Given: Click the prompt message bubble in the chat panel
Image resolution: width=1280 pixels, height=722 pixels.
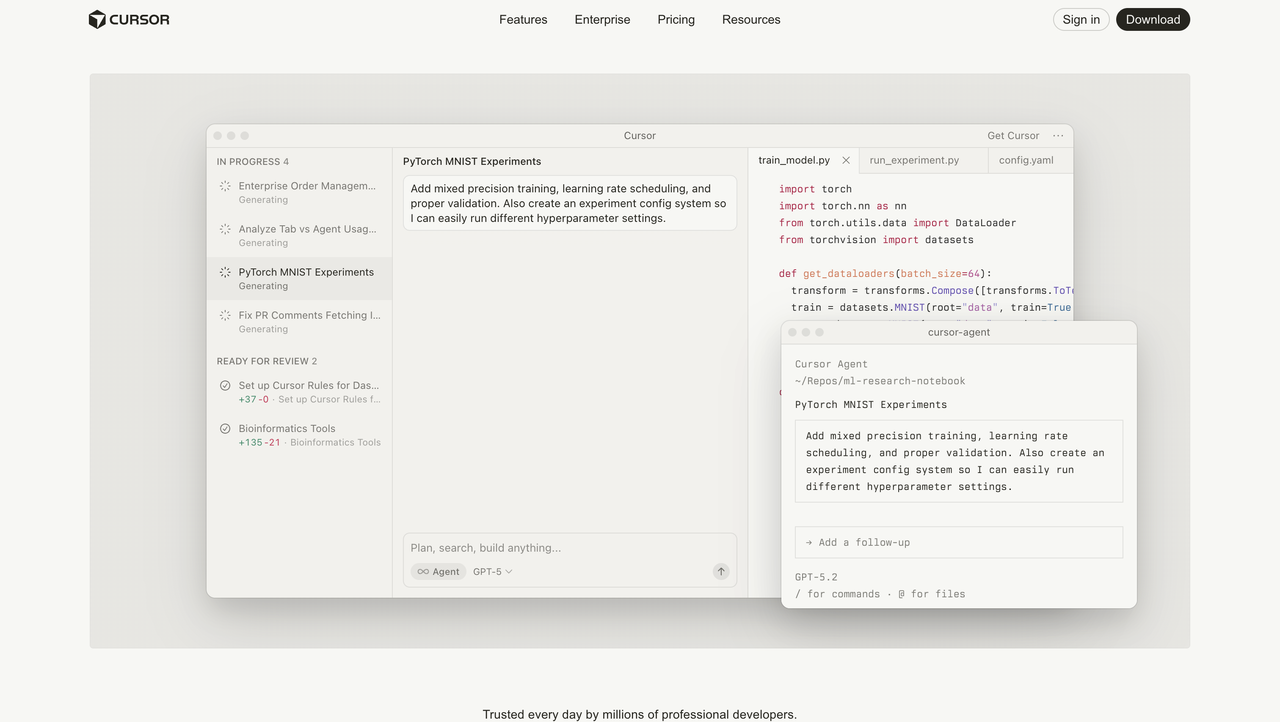Looking at the screenshot, I should (570, 203).
